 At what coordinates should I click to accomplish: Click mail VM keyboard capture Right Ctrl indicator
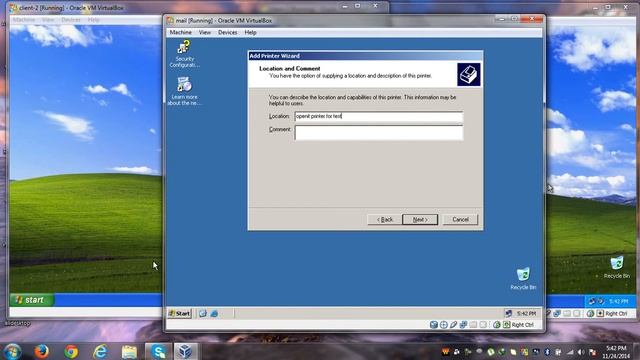coord(518,325)
